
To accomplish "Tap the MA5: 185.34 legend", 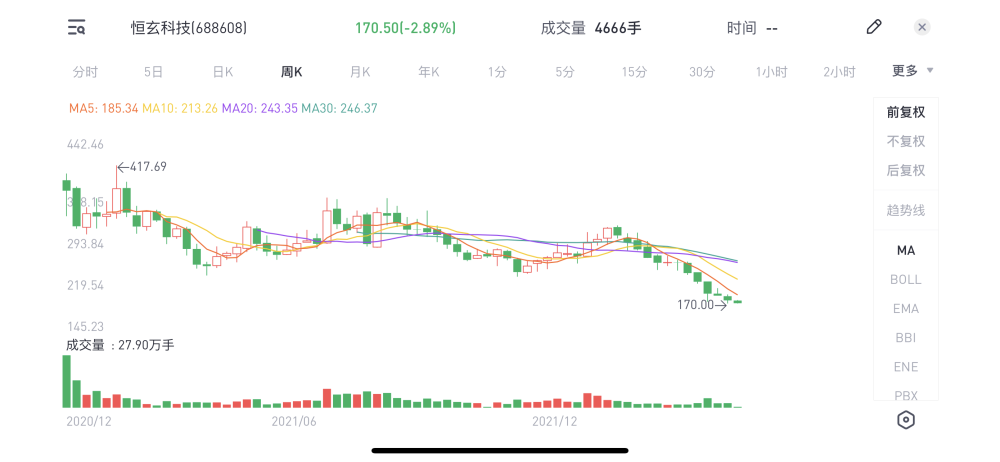I will coord(103,108).
